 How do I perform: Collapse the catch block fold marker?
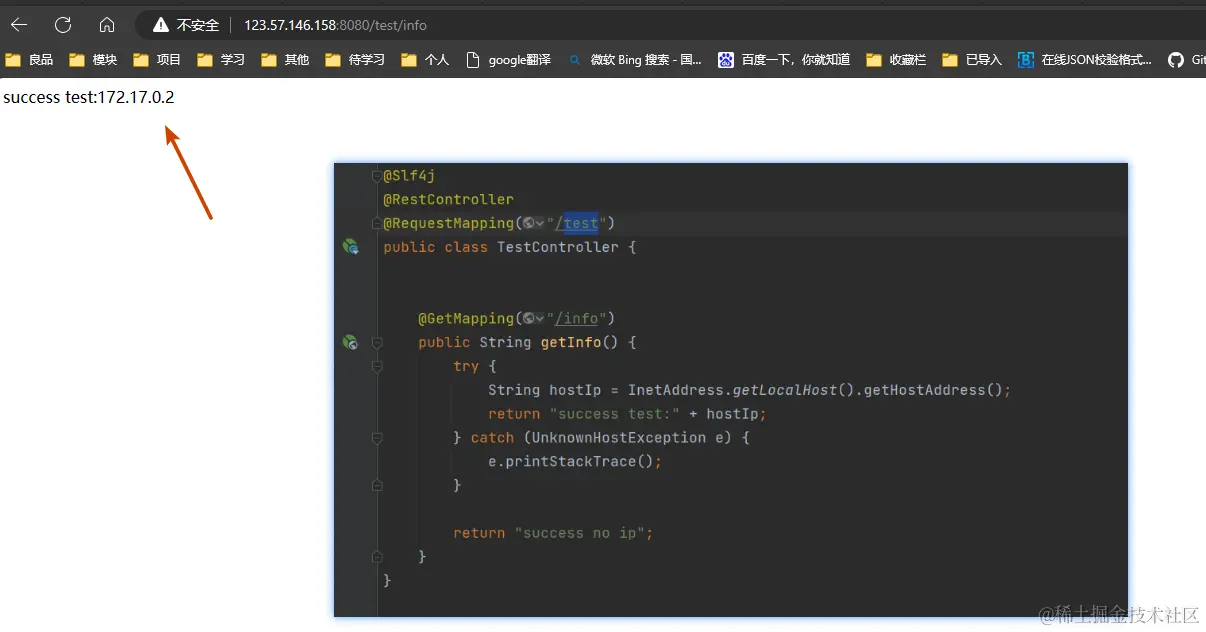(x=377, y=438)
